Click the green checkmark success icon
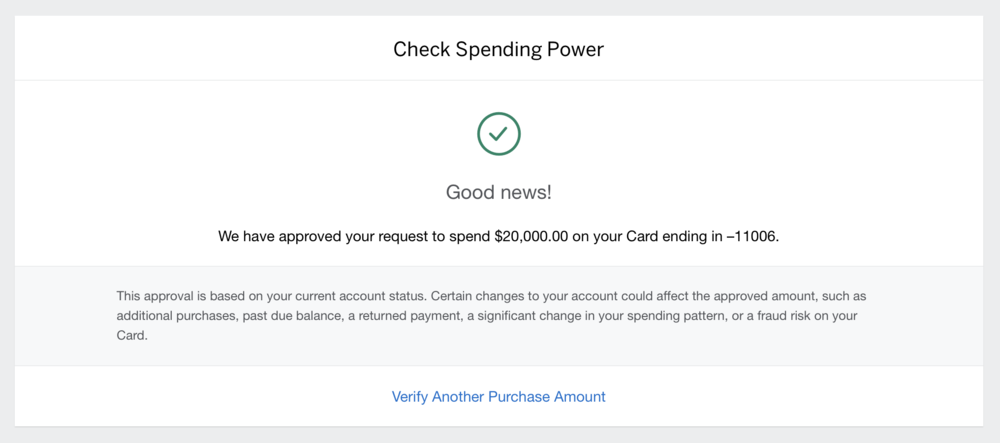1000x443 pixels. [x=499, y=134]
